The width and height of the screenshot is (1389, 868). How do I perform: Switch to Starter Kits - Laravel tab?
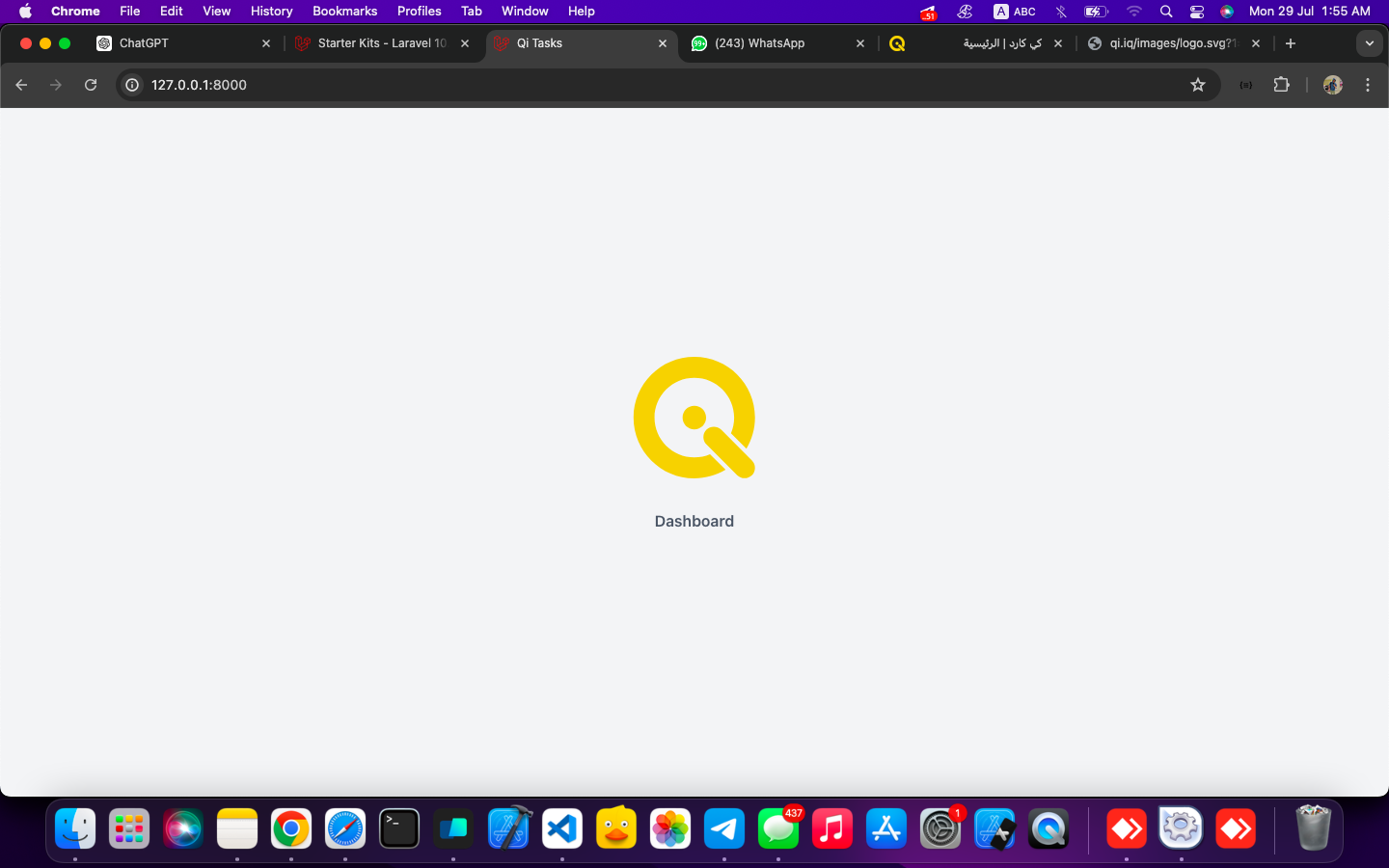[382, 43]
